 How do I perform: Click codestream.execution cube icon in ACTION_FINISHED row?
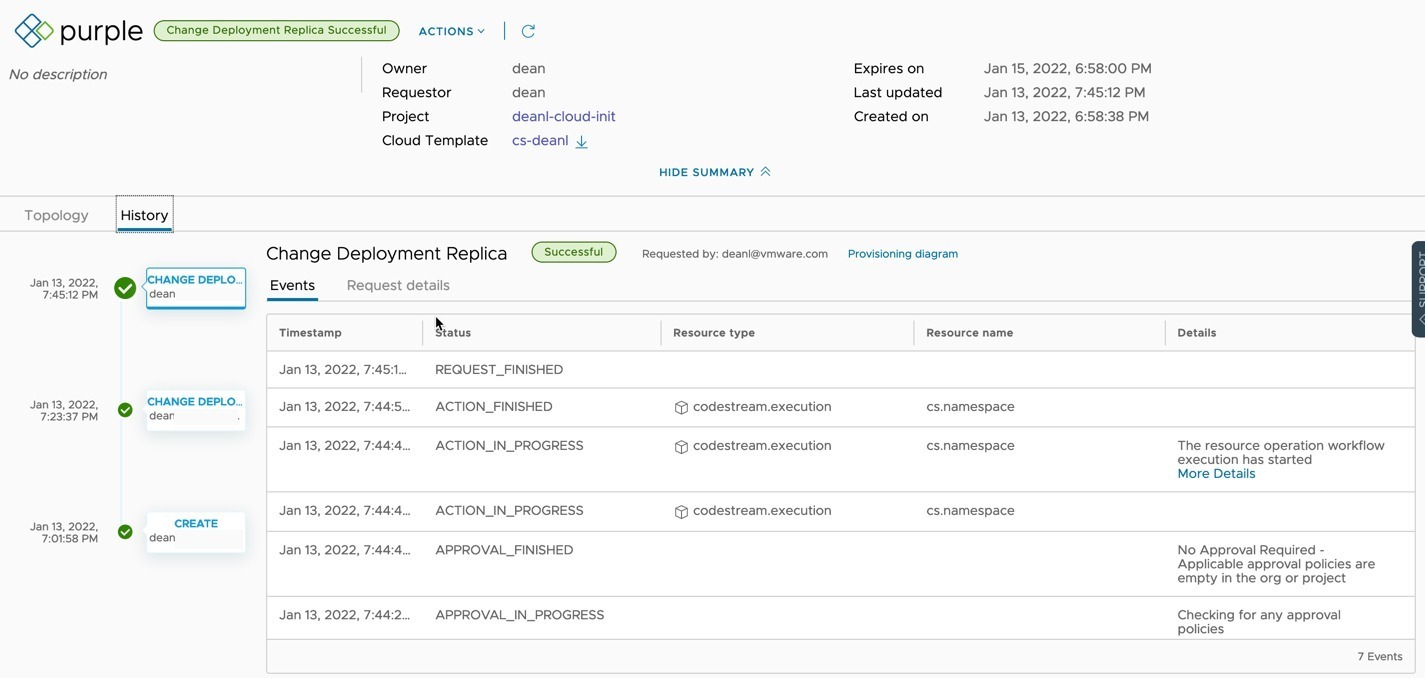(681, 407)
